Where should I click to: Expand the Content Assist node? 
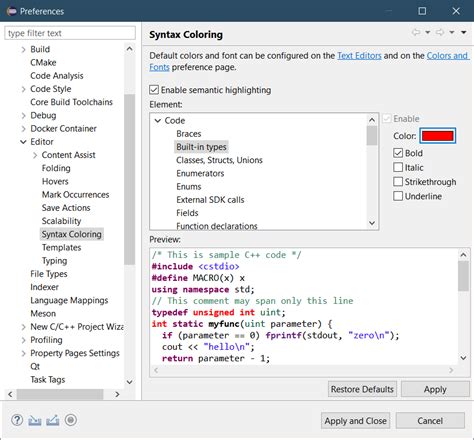point(35,155)
